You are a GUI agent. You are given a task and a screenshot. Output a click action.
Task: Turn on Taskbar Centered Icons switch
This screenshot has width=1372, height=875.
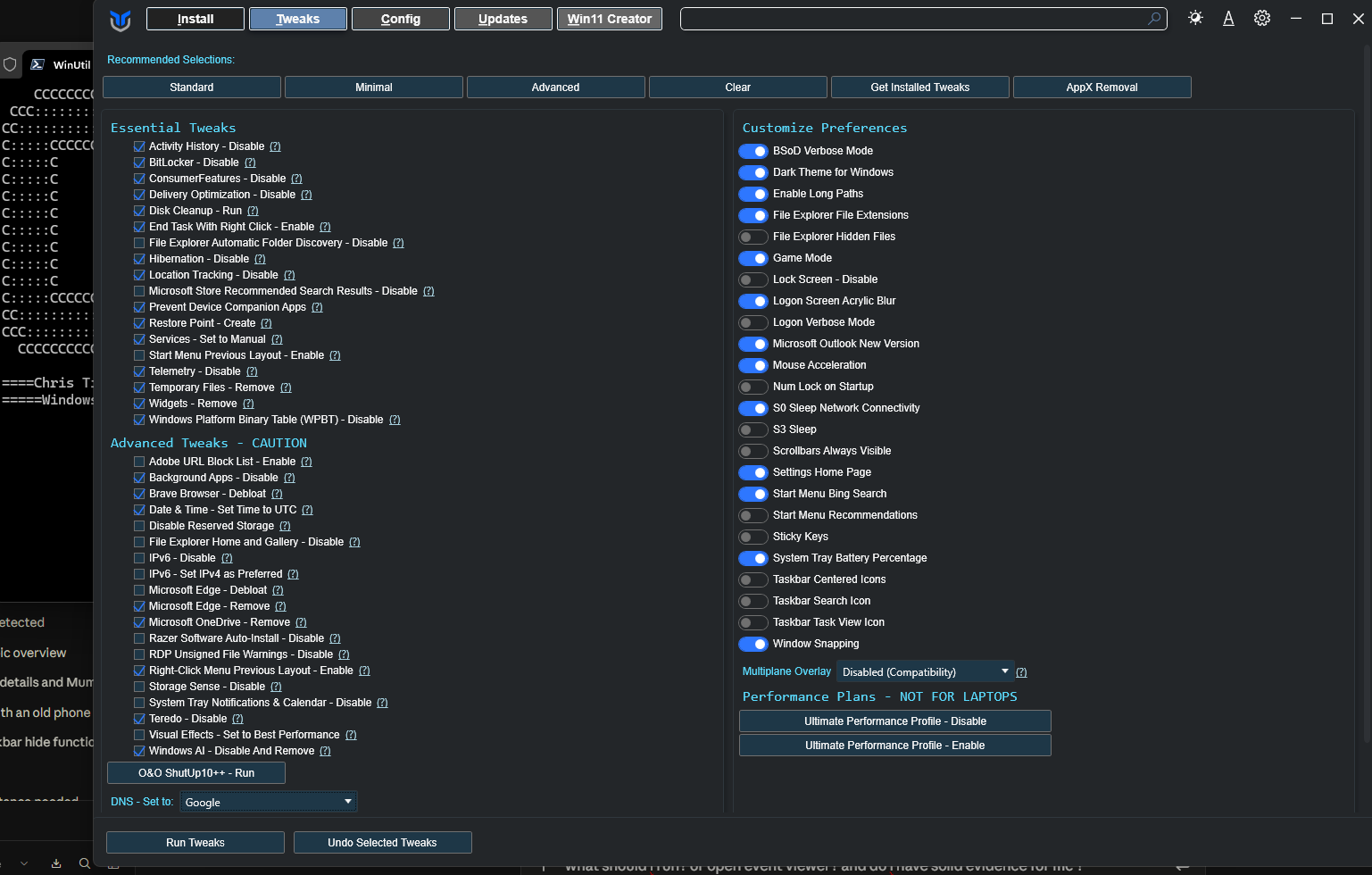click(753, 579)
